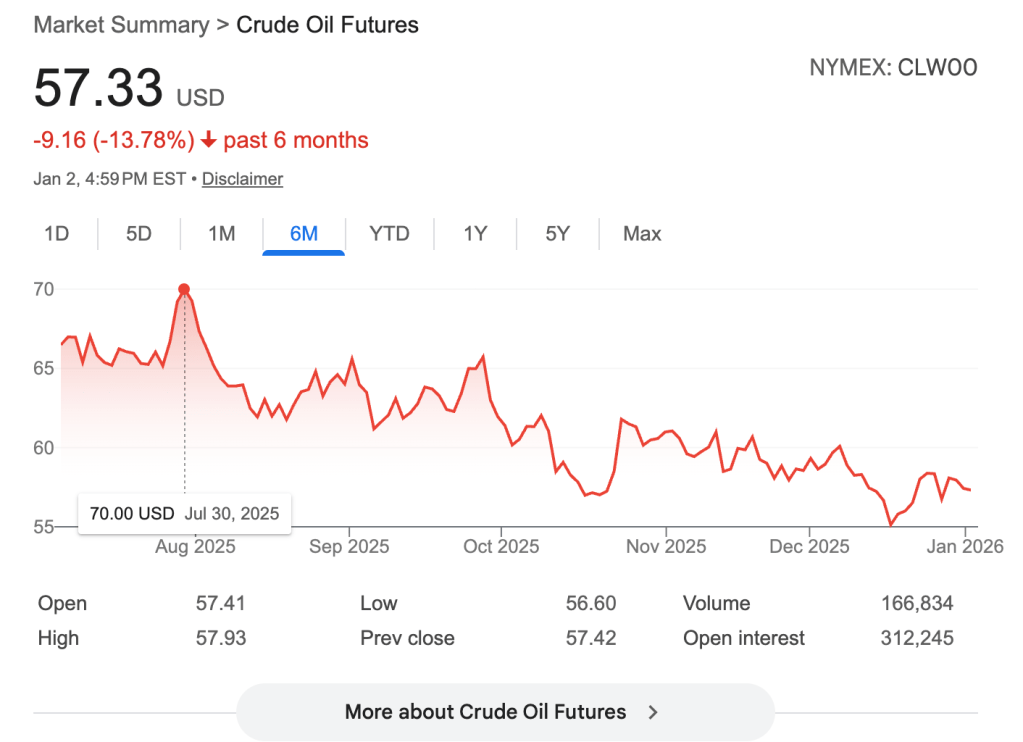Click the 57.33 current price
Image resolution: width=1023 pixels, height=742 pixels.
98,88
